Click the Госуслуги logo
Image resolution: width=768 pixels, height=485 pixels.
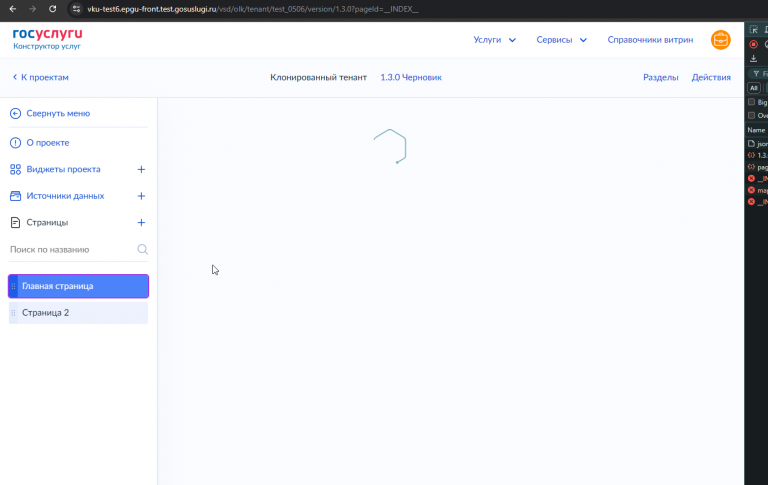48,39
